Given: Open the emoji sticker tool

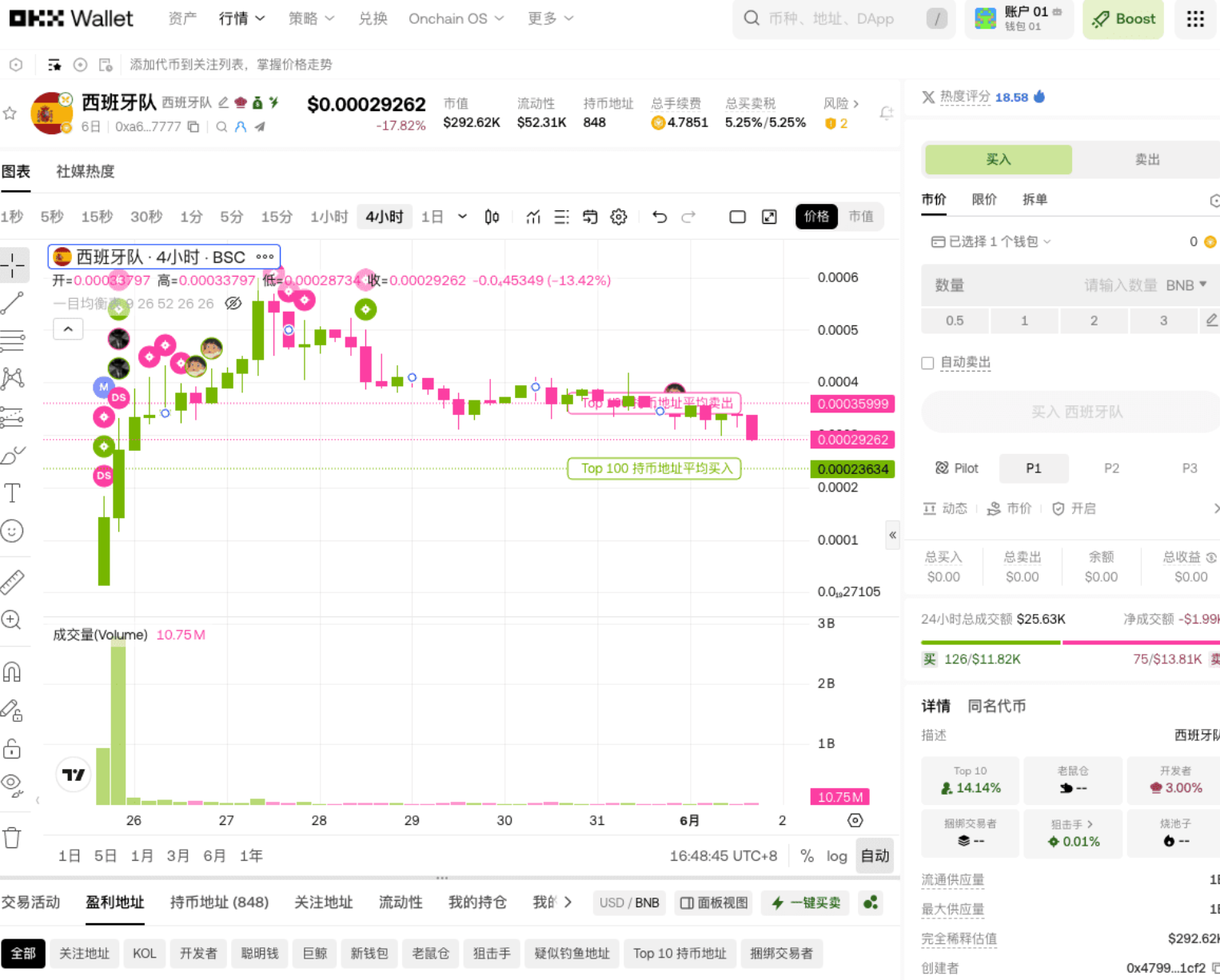Looking at the screenshot, I should click(13, 531).
